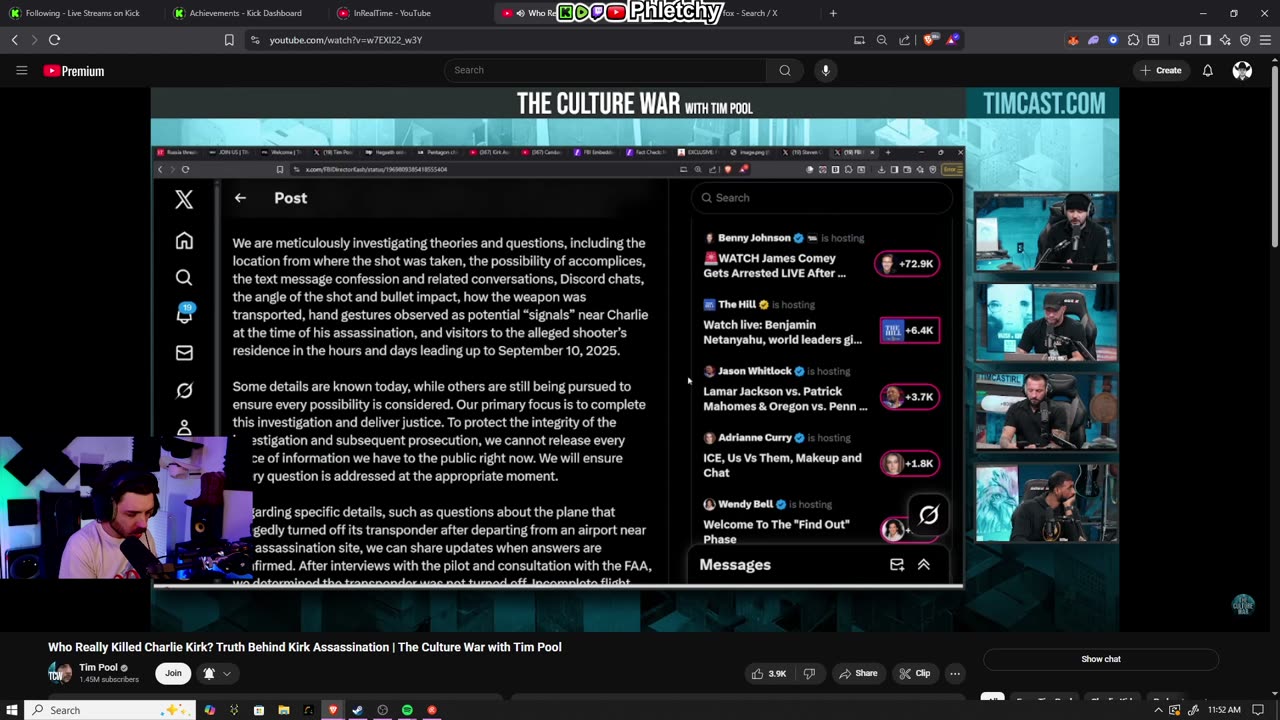The height and width of the screenshot is (720, 1280).
Task: Share this page from address bar
Action: coord(905,40)
